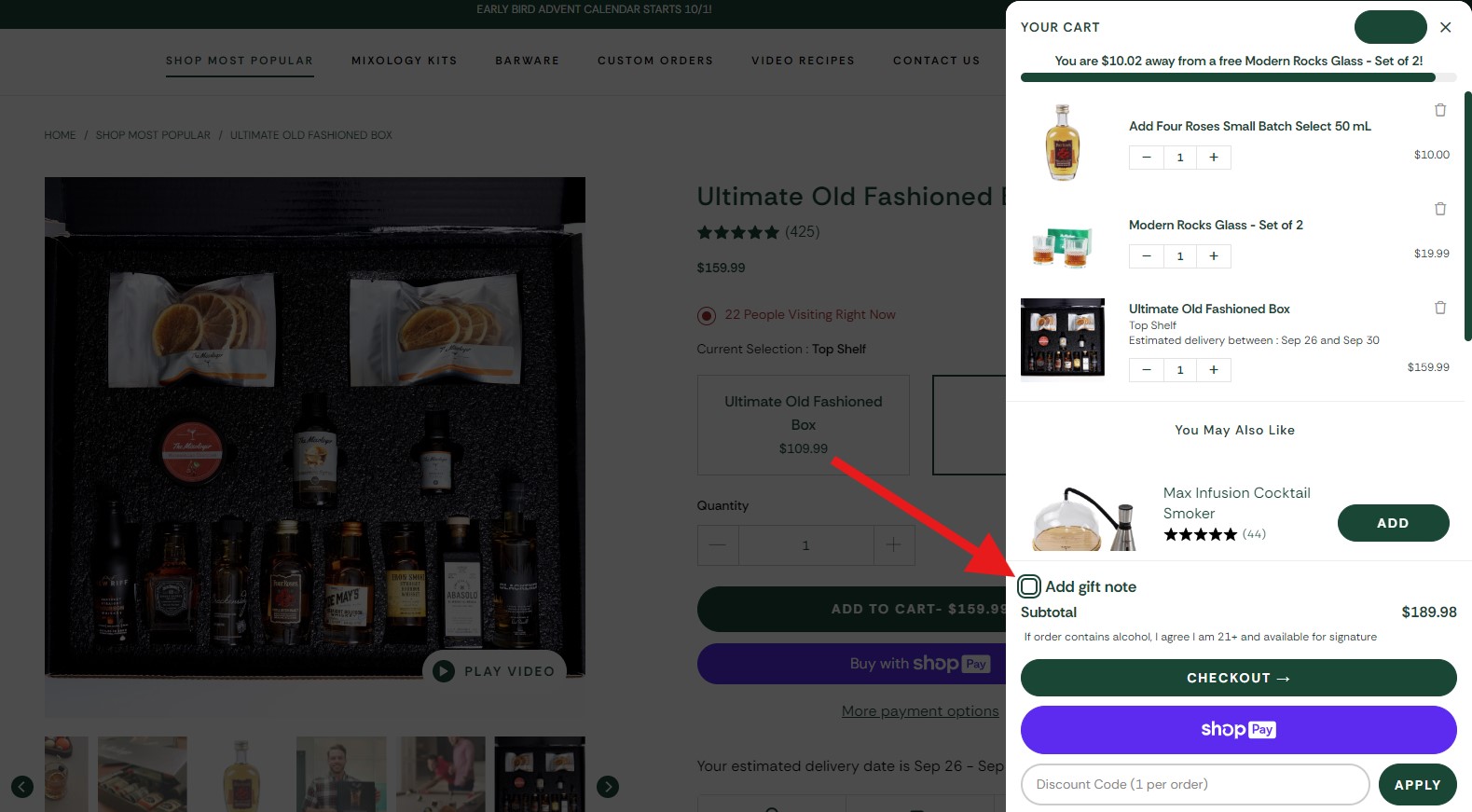Close the cart drawer
The height and width of the screenshot is (812, 1472).
click(x=1445, y=27)
